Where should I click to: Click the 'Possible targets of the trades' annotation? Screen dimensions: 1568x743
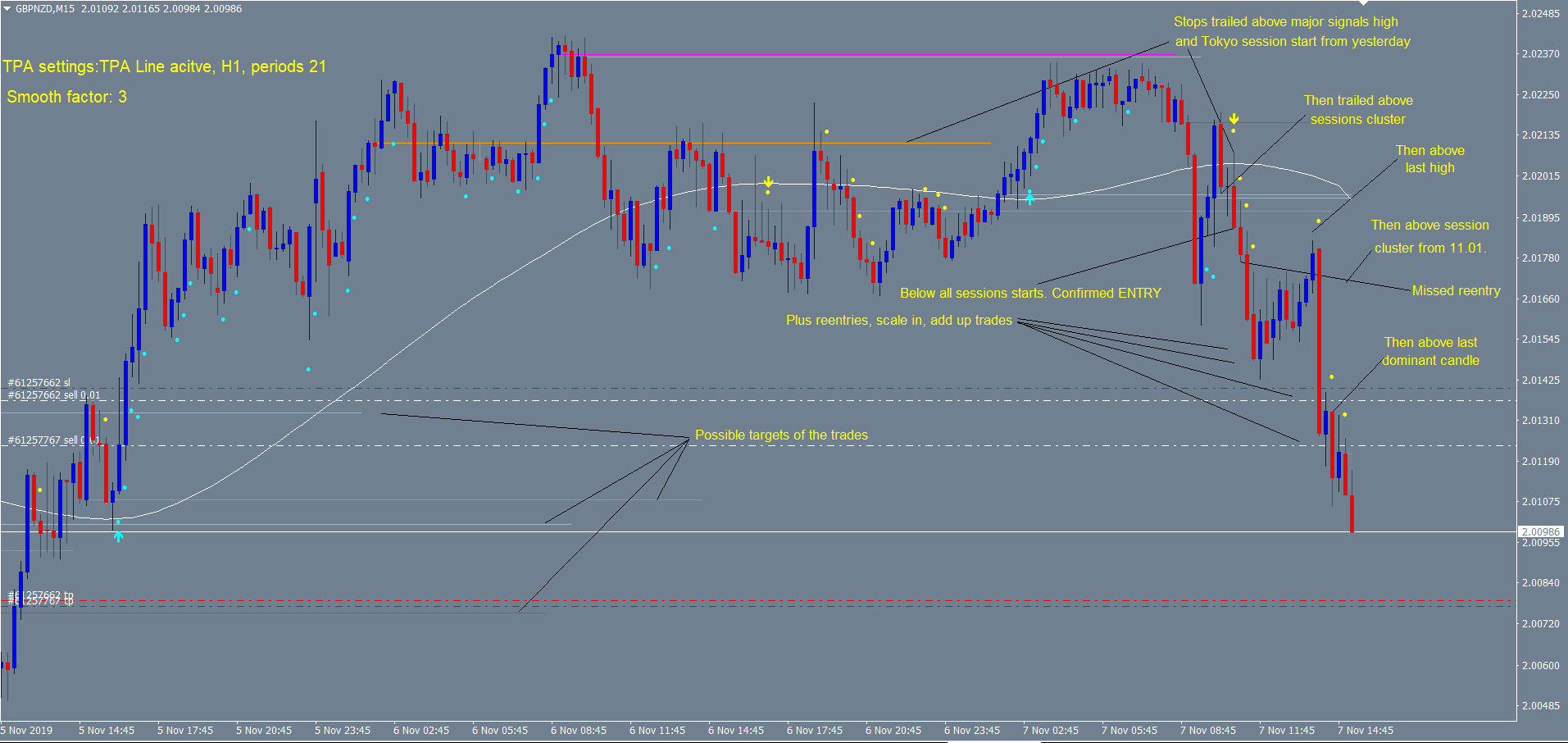point(781,435)
